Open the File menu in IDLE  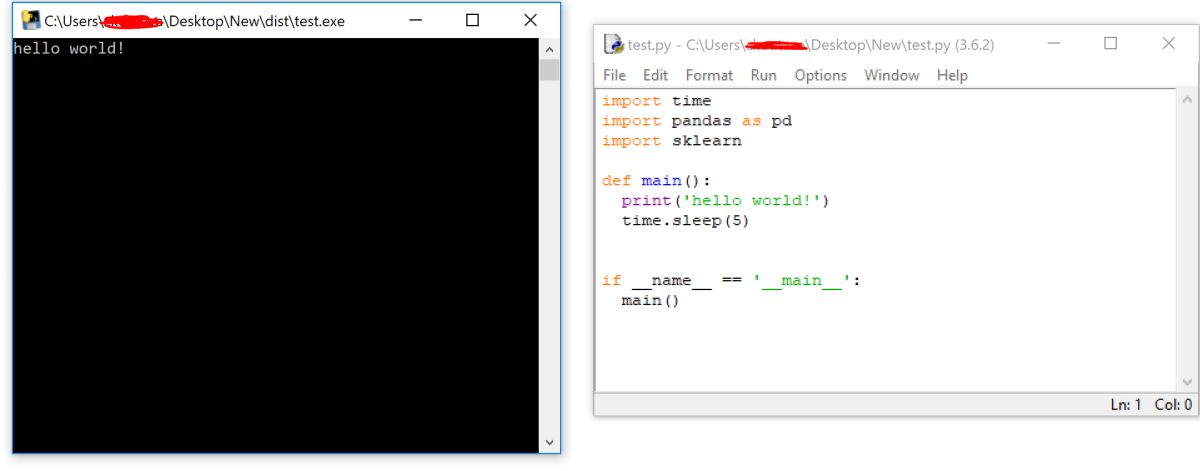[x=614, y=75]
